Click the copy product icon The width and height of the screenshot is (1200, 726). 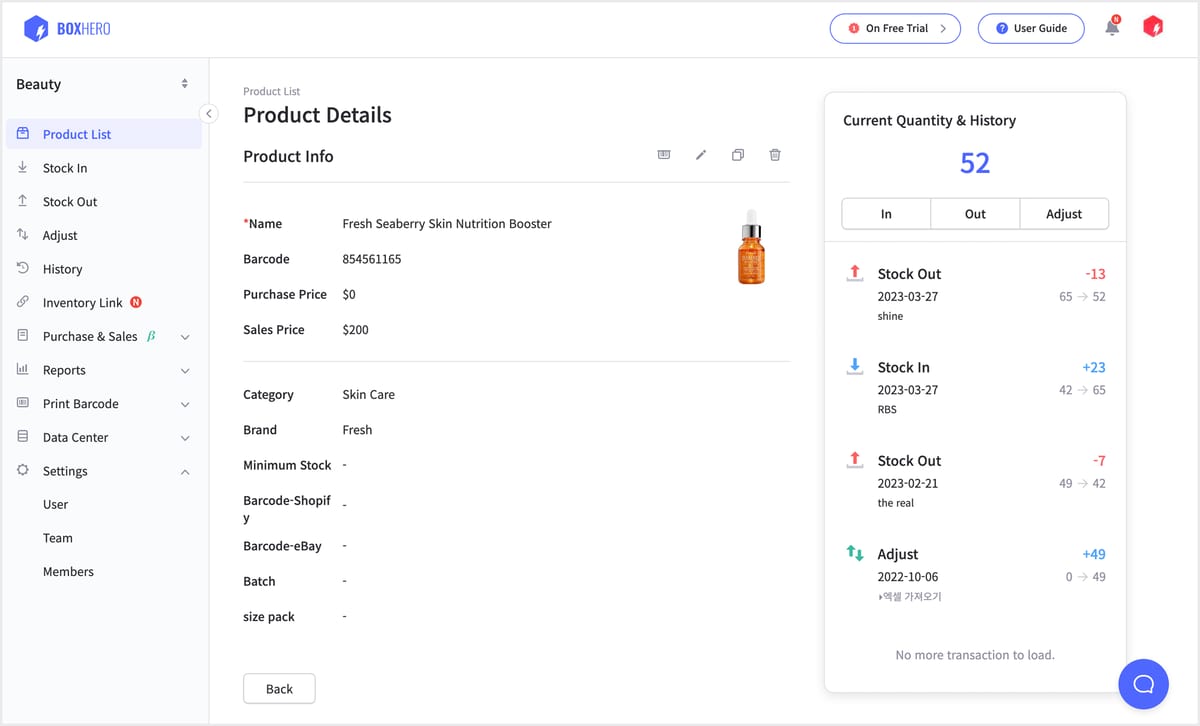pyautogui.click(x=738, y=155)
